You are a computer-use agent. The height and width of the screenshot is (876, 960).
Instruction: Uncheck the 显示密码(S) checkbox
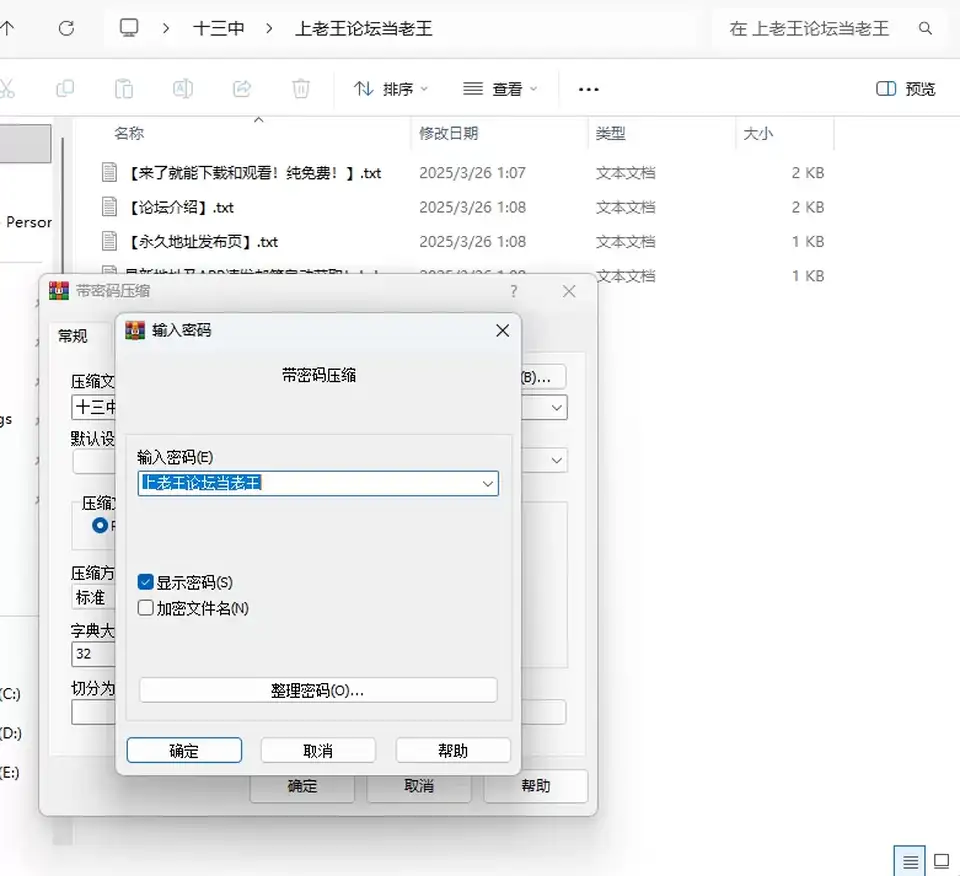(x=145, y=582)
